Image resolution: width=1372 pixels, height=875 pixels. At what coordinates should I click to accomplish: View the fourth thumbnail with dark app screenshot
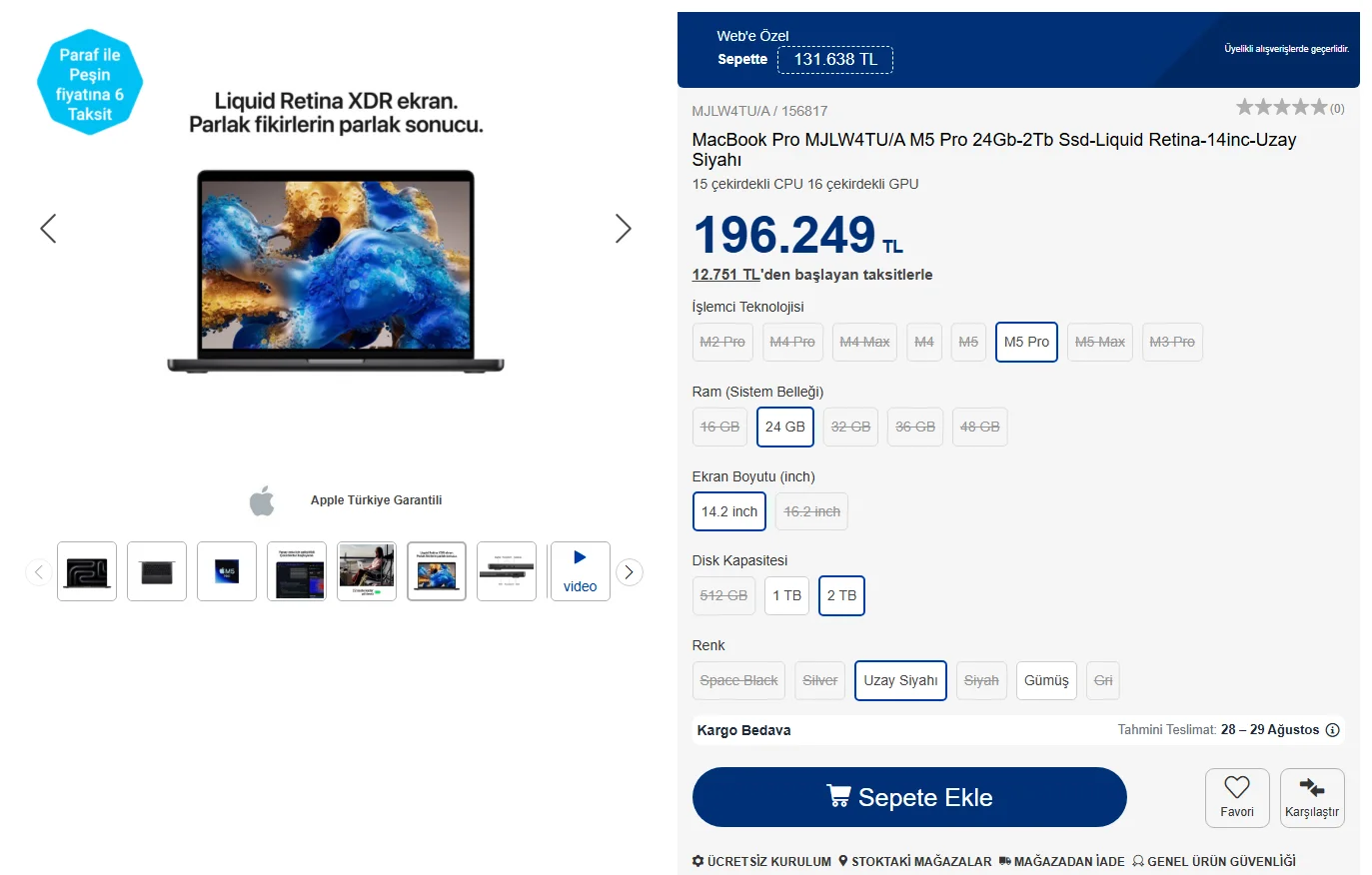coord(297,571)
